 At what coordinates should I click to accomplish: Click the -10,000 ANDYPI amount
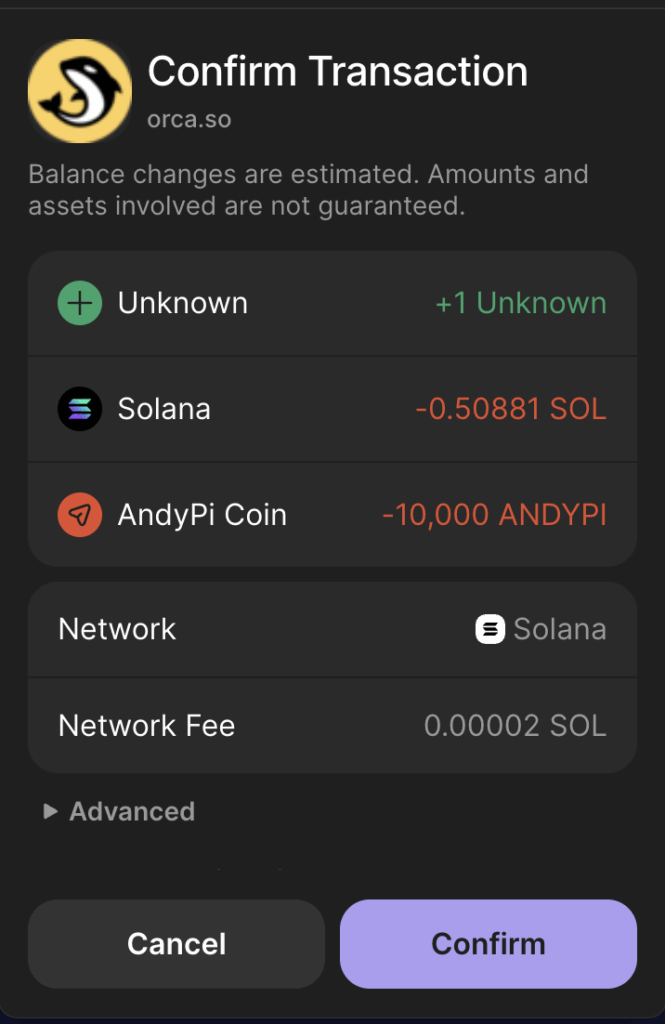494,515
